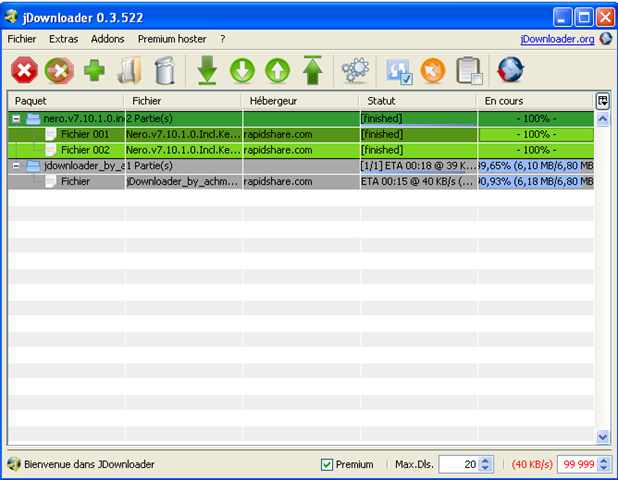Click the '2 Partie(s)' cell
Image resolution: width=618 pixels, height=480 pixels.
pyautogui.click(x=184, y=119)
